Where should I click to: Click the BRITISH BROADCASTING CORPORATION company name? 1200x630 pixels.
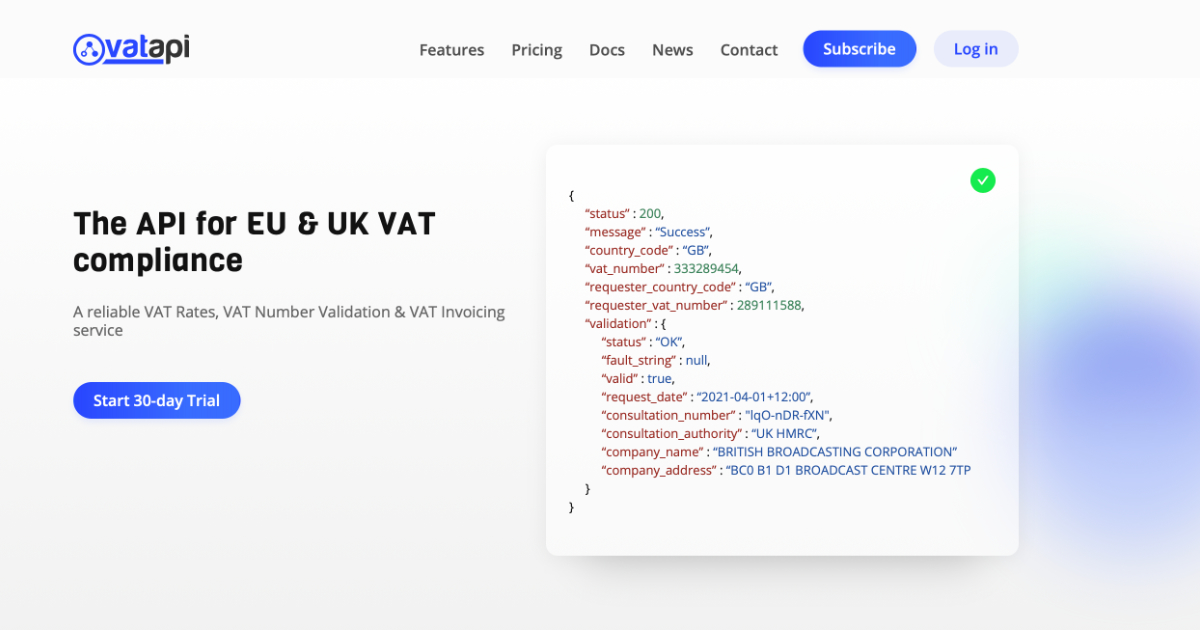click(834, 451)
